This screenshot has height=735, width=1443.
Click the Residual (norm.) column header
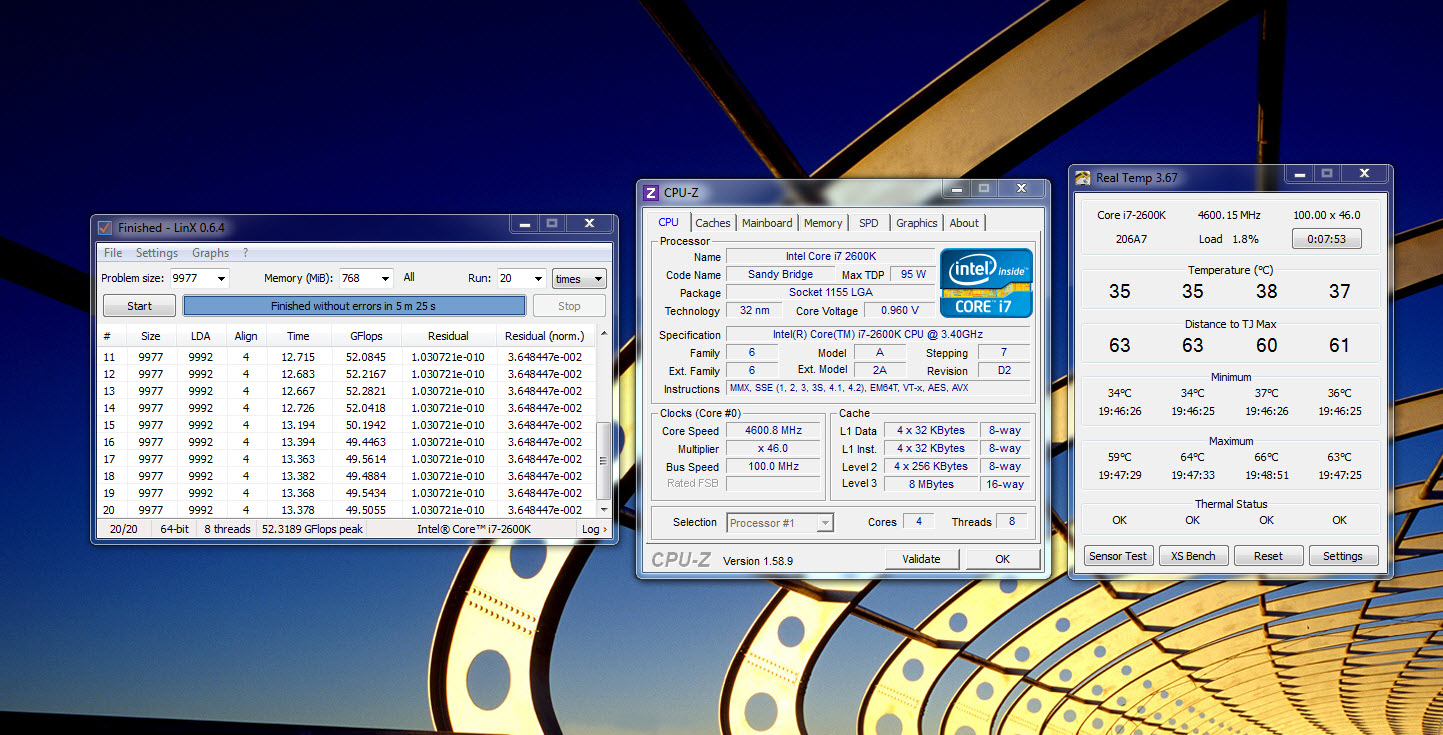pos(544,336)
